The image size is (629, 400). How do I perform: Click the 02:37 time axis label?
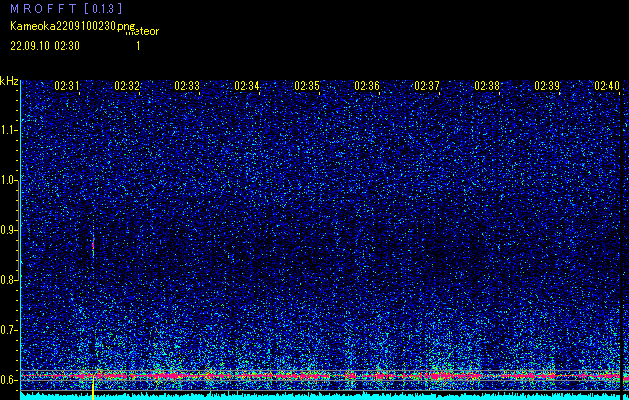427,86
